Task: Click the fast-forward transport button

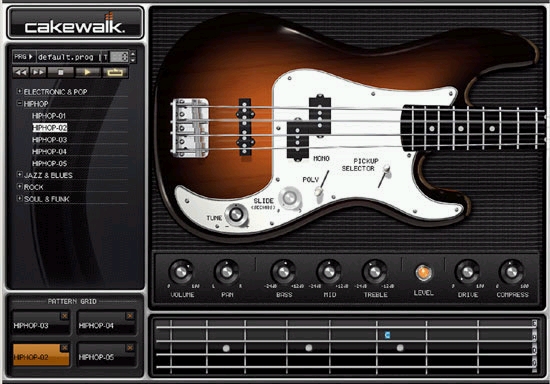Action: click(x=38, y=73)
